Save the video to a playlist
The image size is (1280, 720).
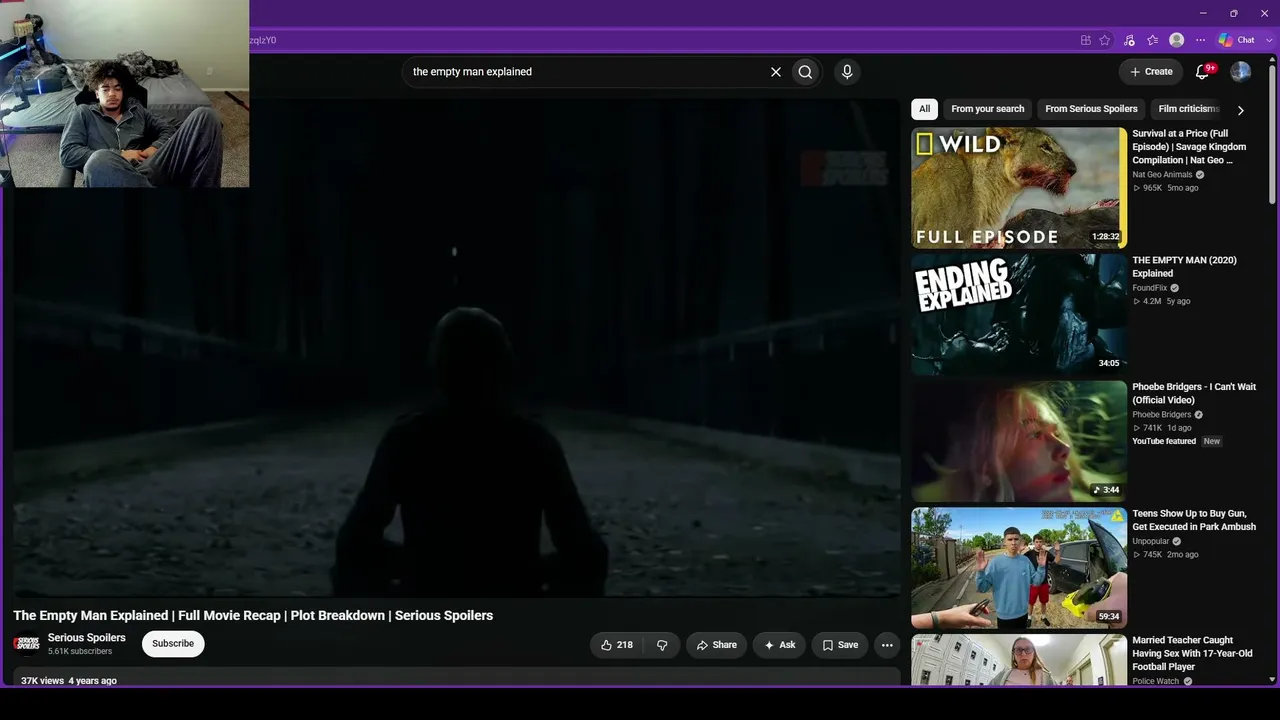(x=840, y=645)
